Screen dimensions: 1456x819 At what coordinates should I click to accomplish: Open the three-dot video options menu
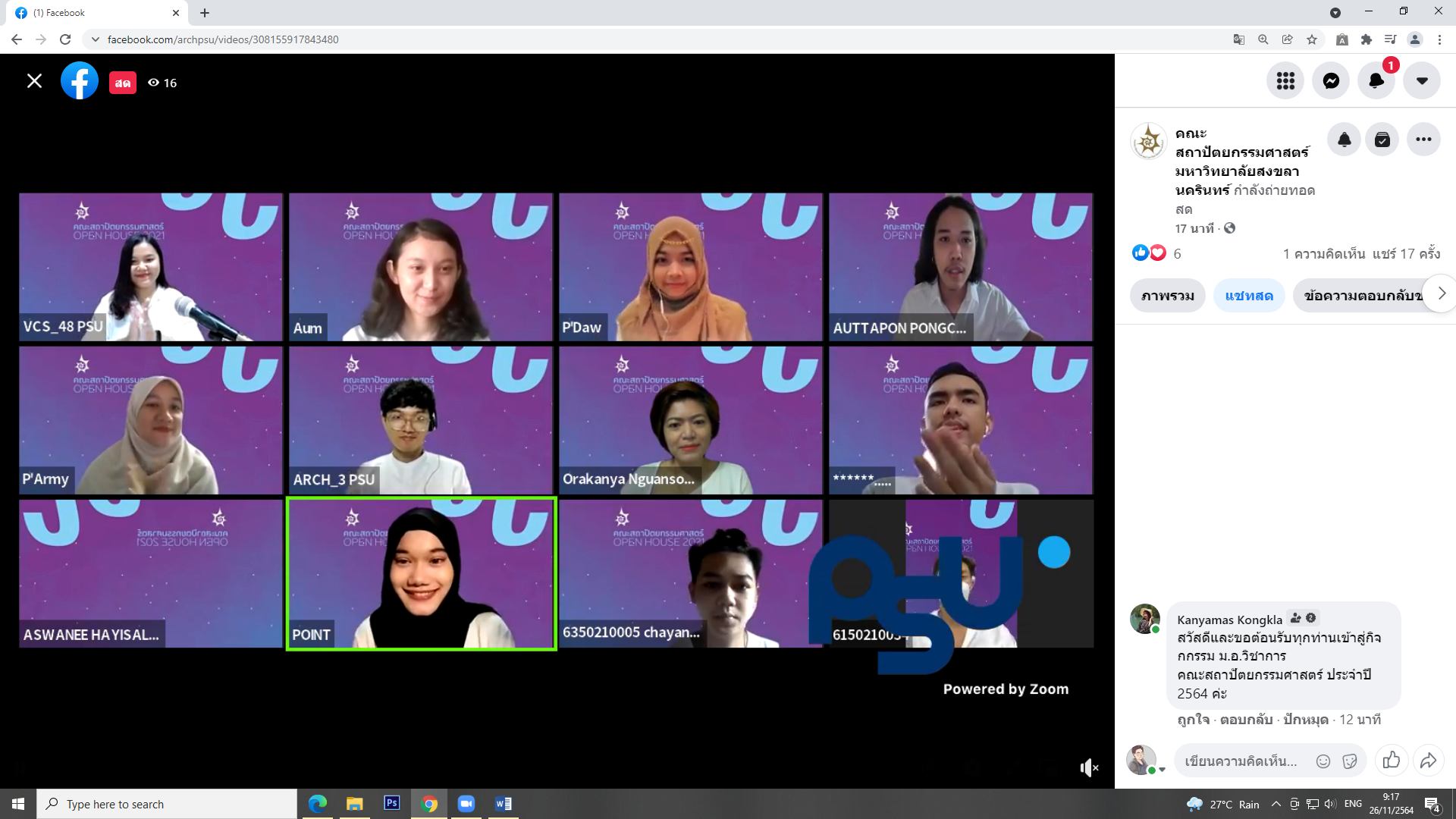(x=1423, y=140)
